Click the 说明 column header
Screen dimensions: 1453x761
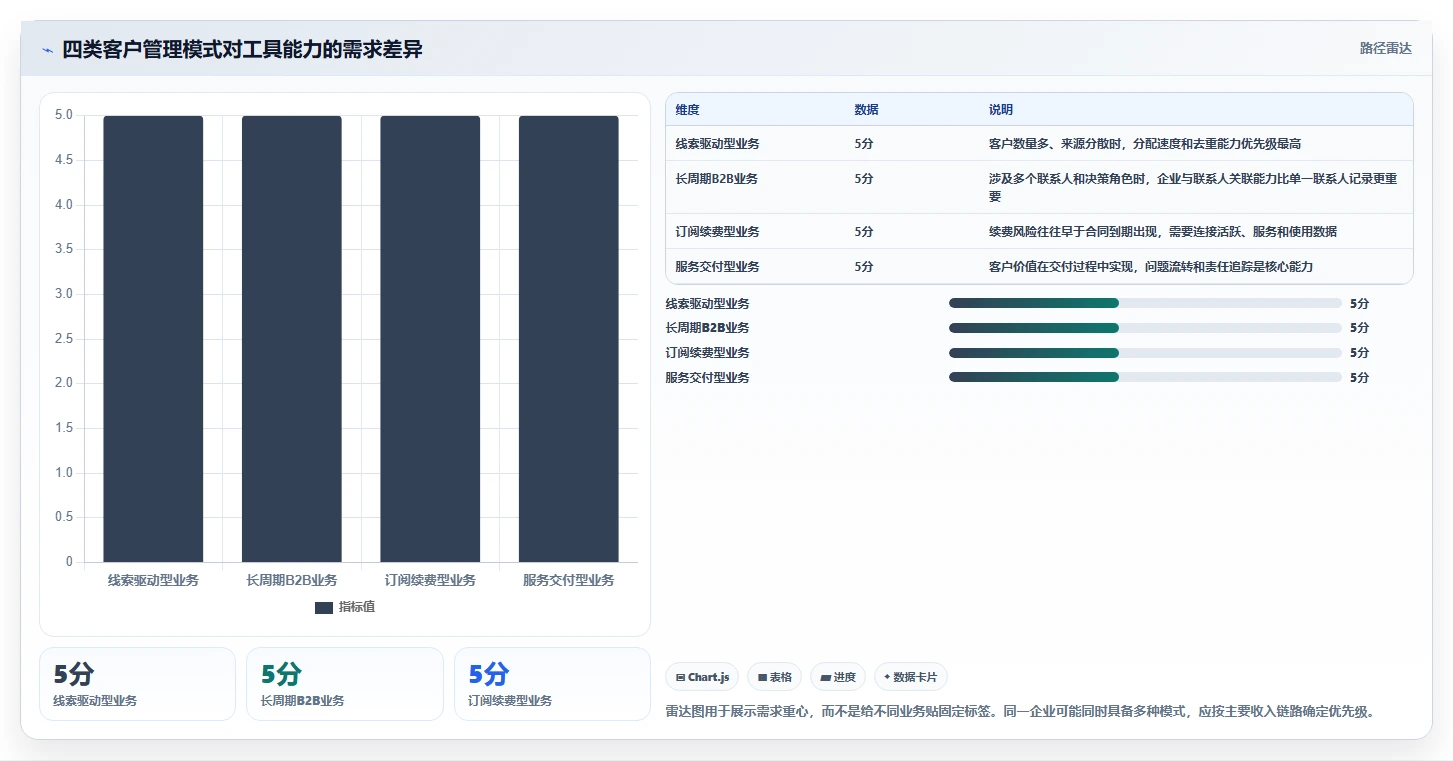[1001, 110]
